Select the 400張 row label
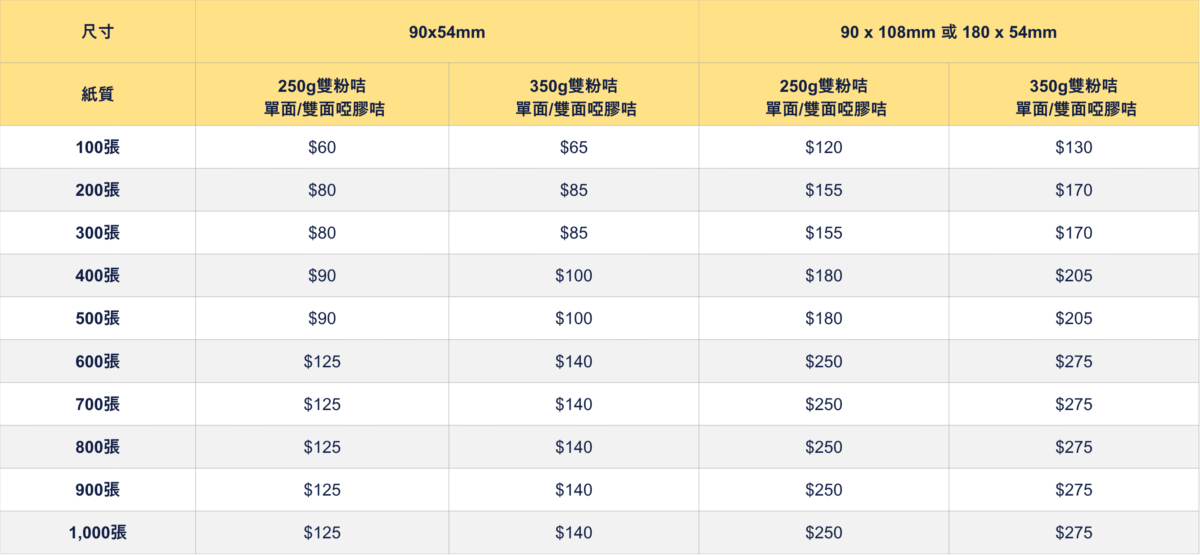Viewport: 1200px width, 555px height. [97, 276]
